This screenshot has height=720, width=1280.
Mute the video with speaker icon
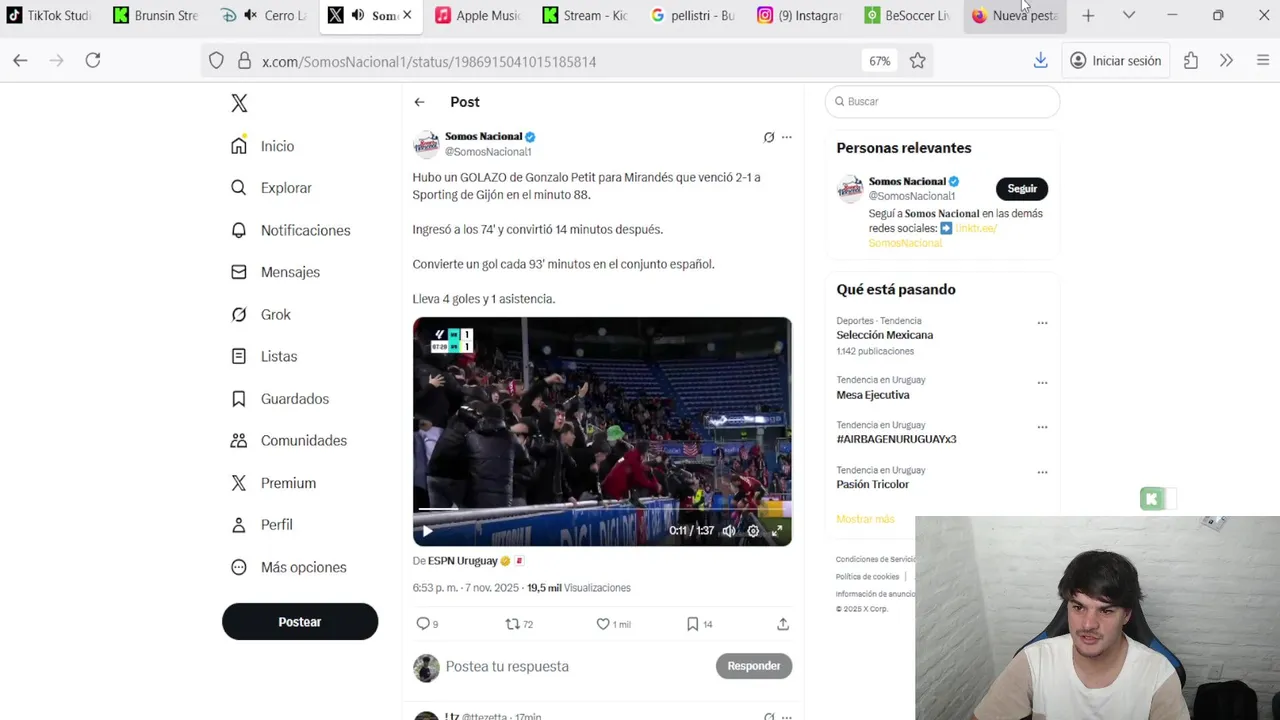[x=729, y=531]
